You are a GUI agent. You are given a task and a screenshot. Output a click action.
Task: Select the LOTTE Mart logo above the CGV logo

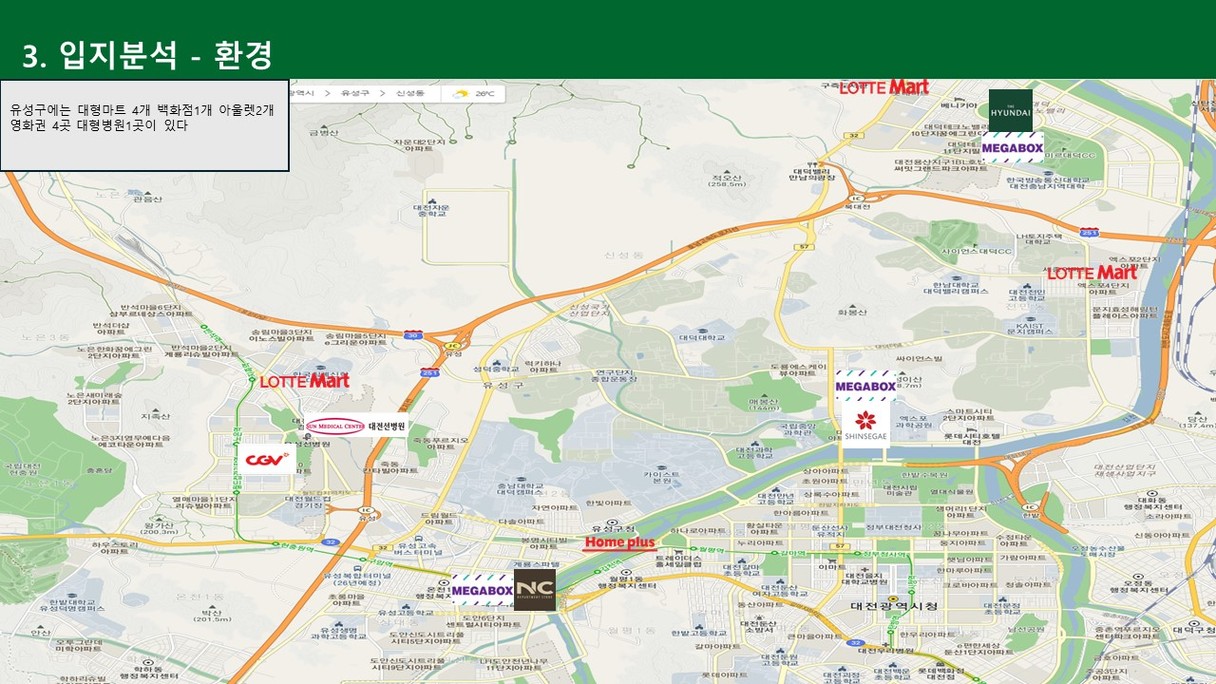[x=304, y=380]
